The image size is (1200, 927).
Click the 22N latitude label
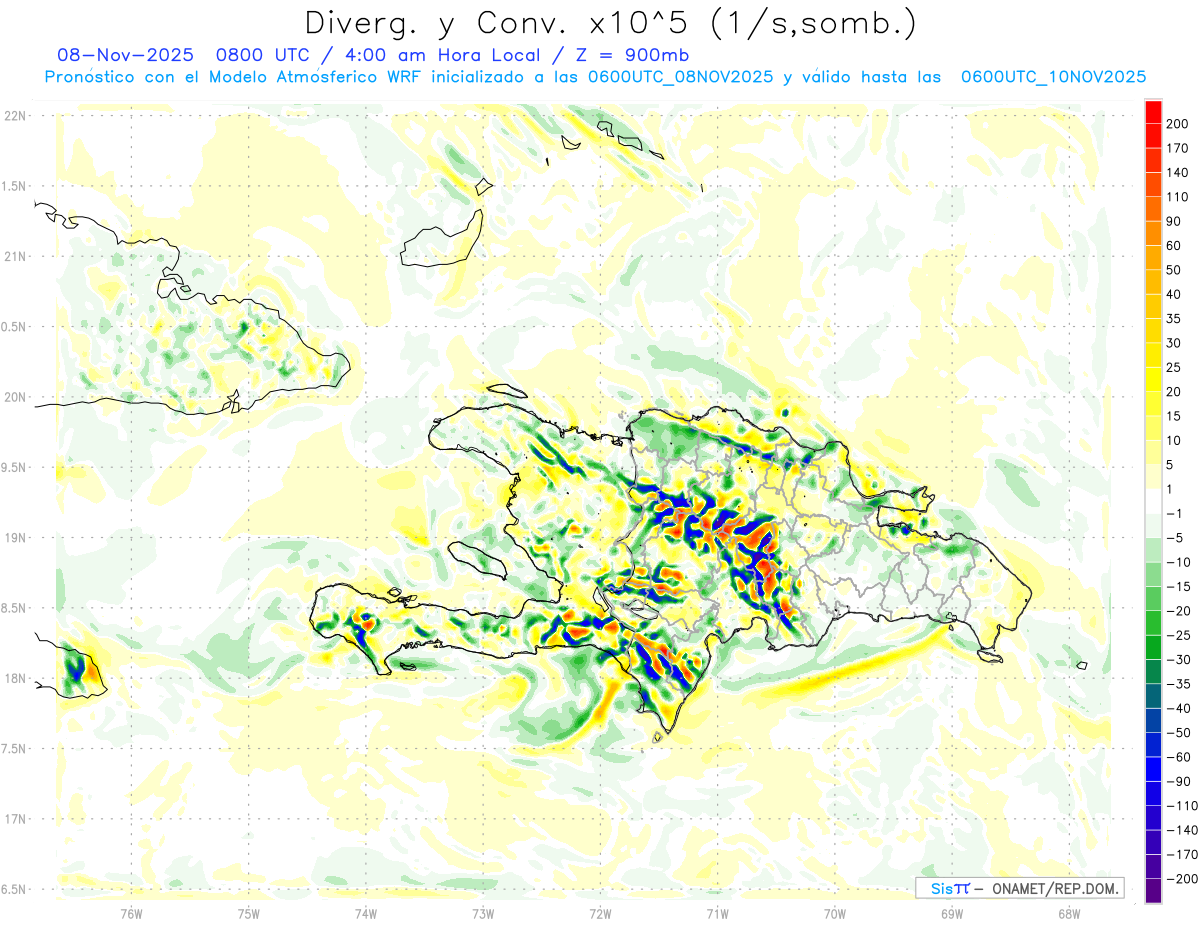click(x=14, y=116)
